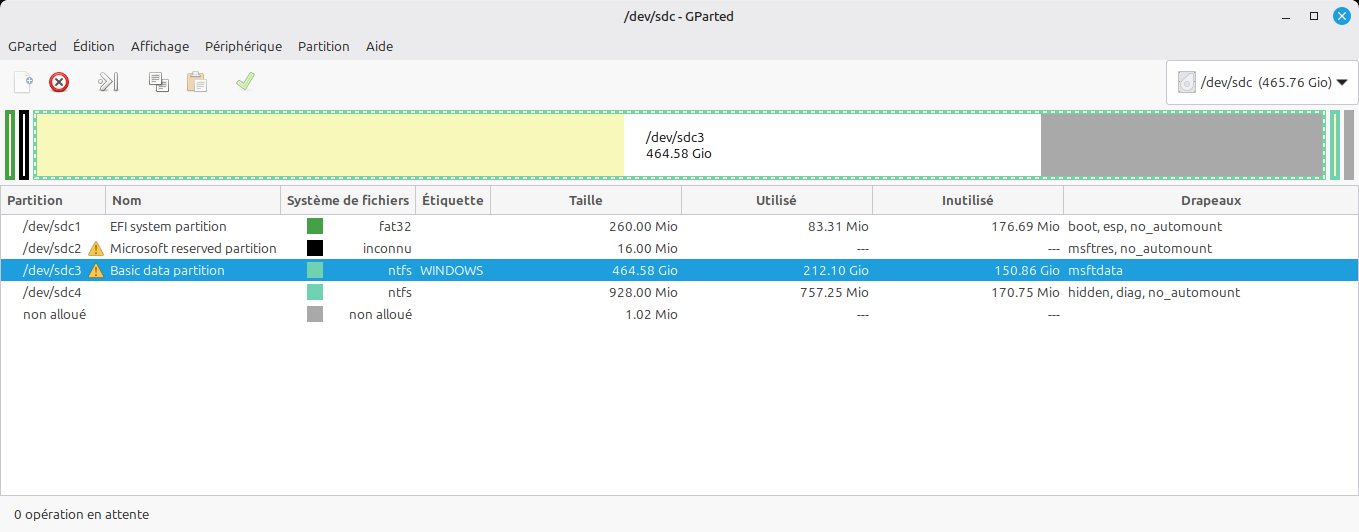
Task: Click the /dev/sdc3 block in disk map
Action: 680,146
